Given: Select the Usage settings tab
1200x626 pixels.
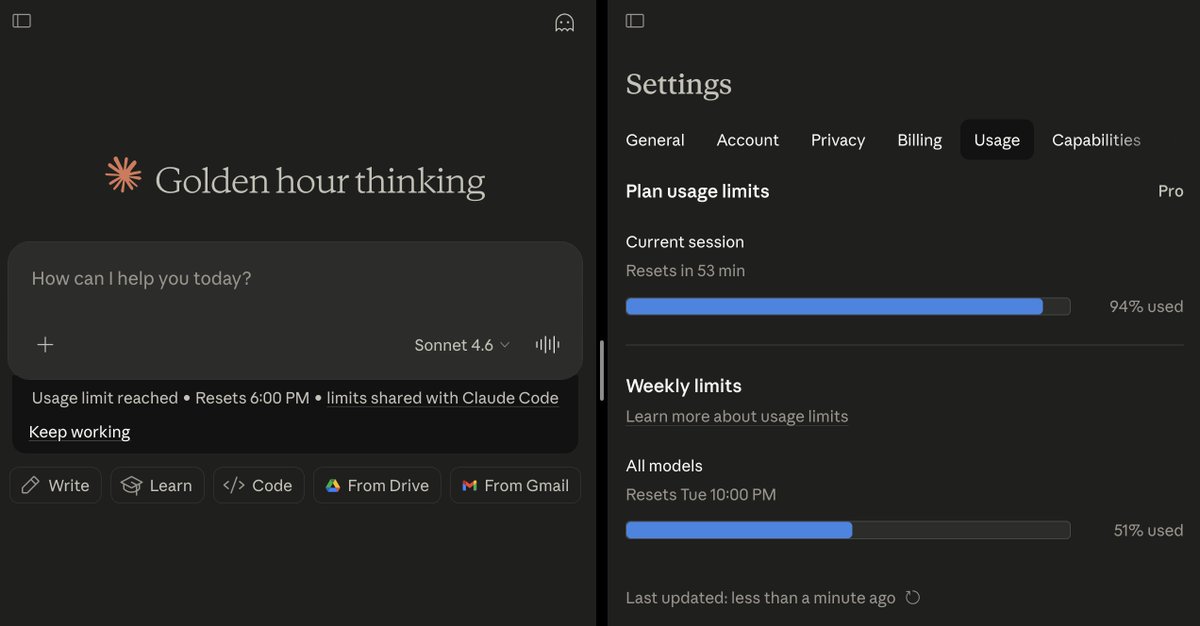Looking at the screenshot, I should click(997, 140).
